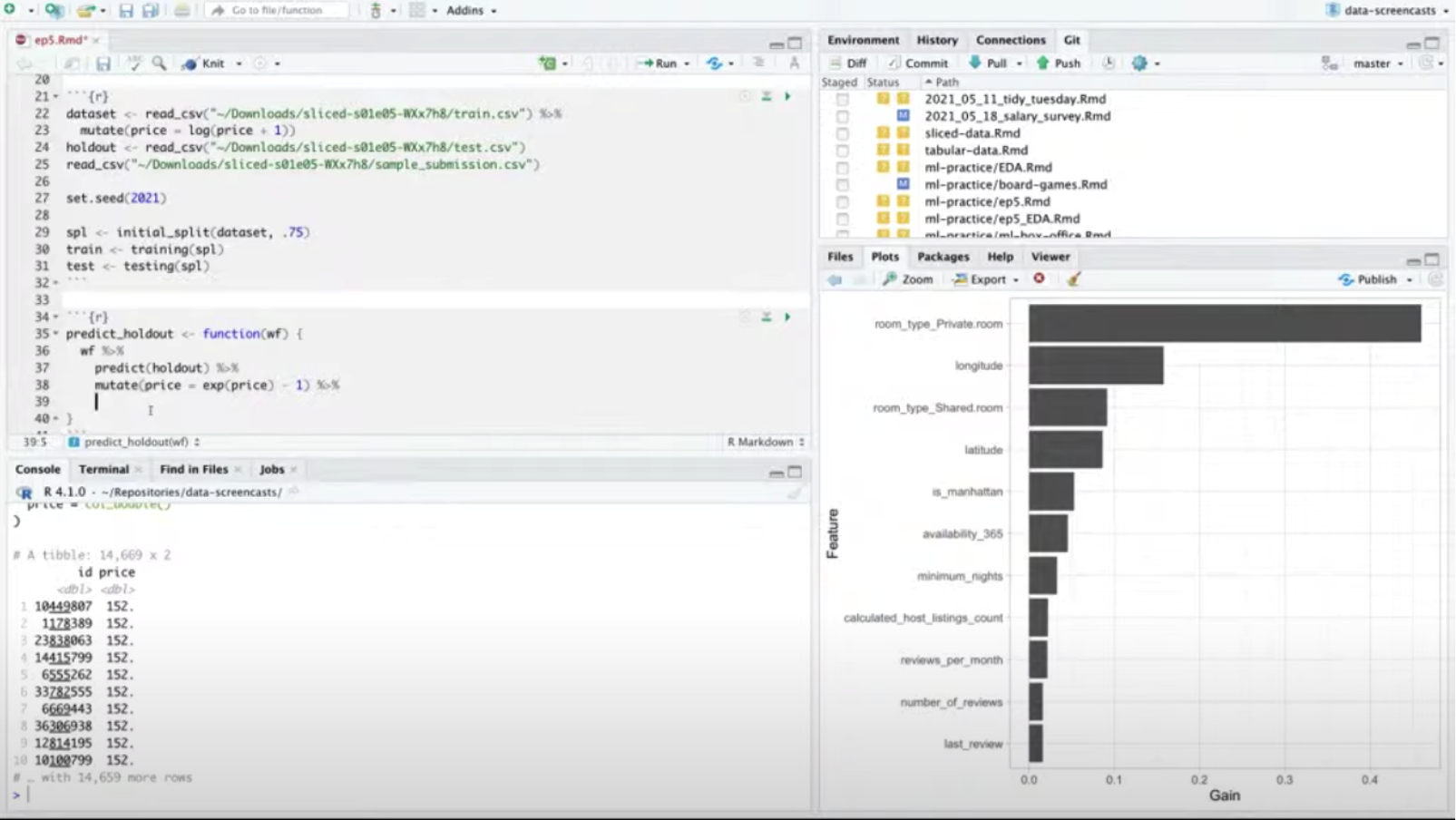Click the workspace panes grid icon
Screen dimensions: 1456x820
coord(416,10)
